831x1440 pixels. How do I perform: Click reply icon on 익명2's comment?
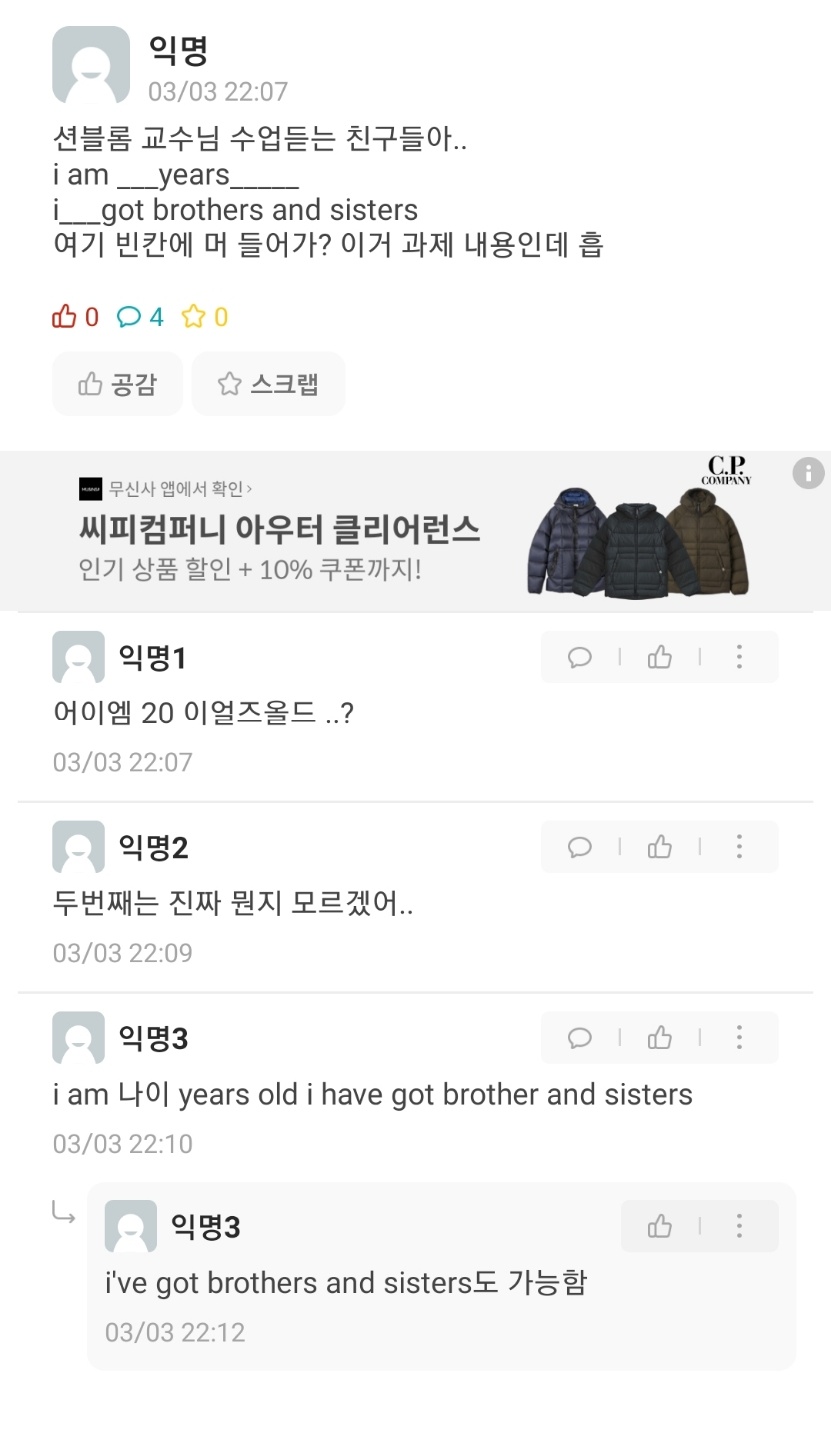580,847
